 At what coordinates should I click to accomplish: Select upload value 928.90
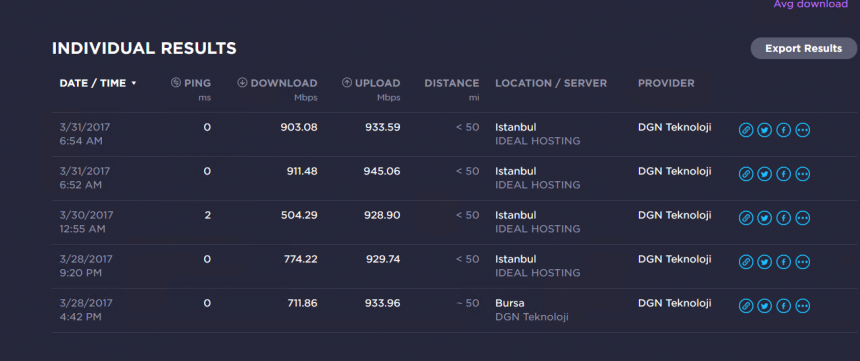coord(382,215)
